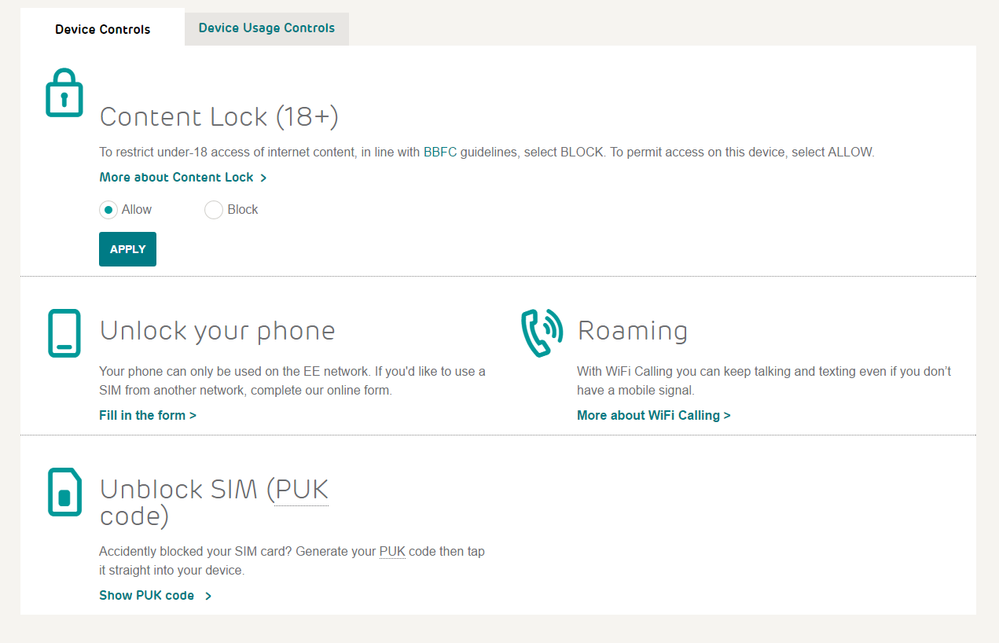Open the Device Controls tab

point(102,29)
